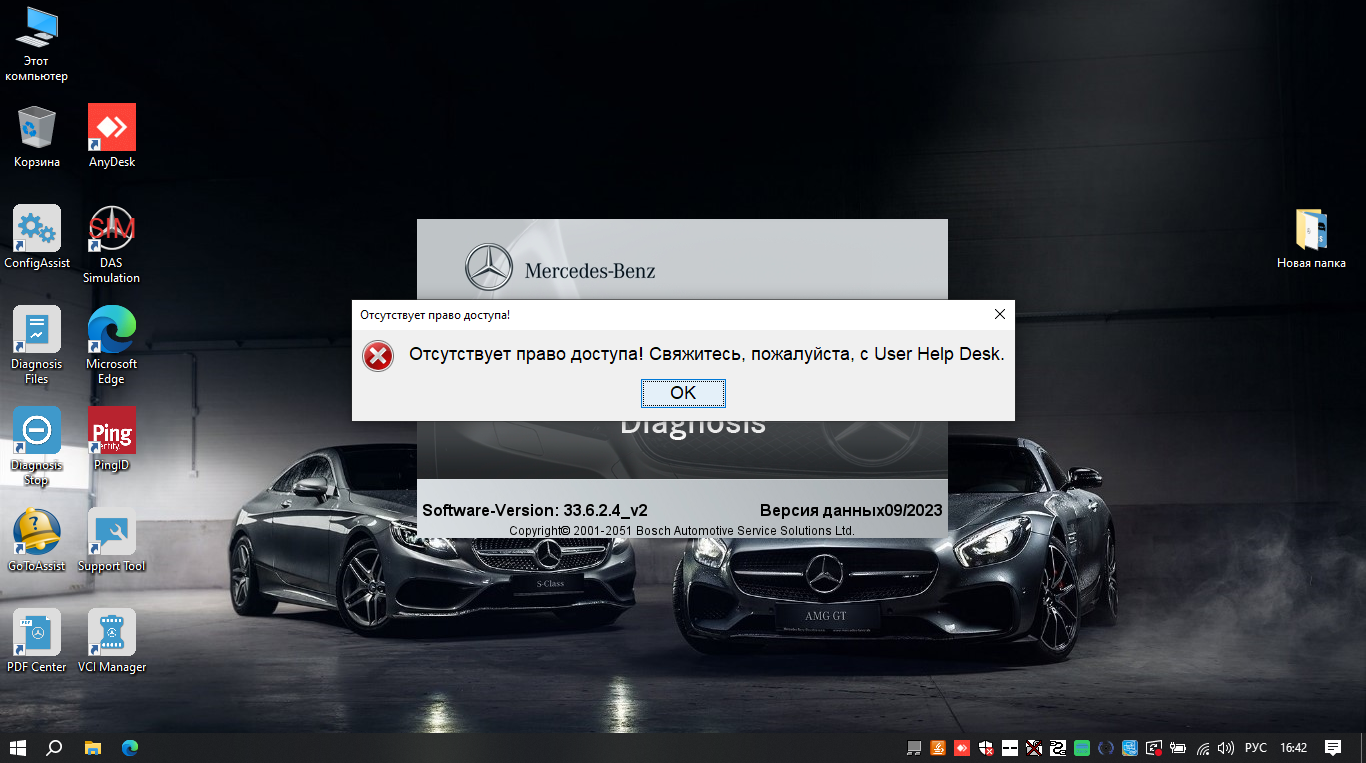Launch GoToAssist from the desktop

click(x=37, y=540)
